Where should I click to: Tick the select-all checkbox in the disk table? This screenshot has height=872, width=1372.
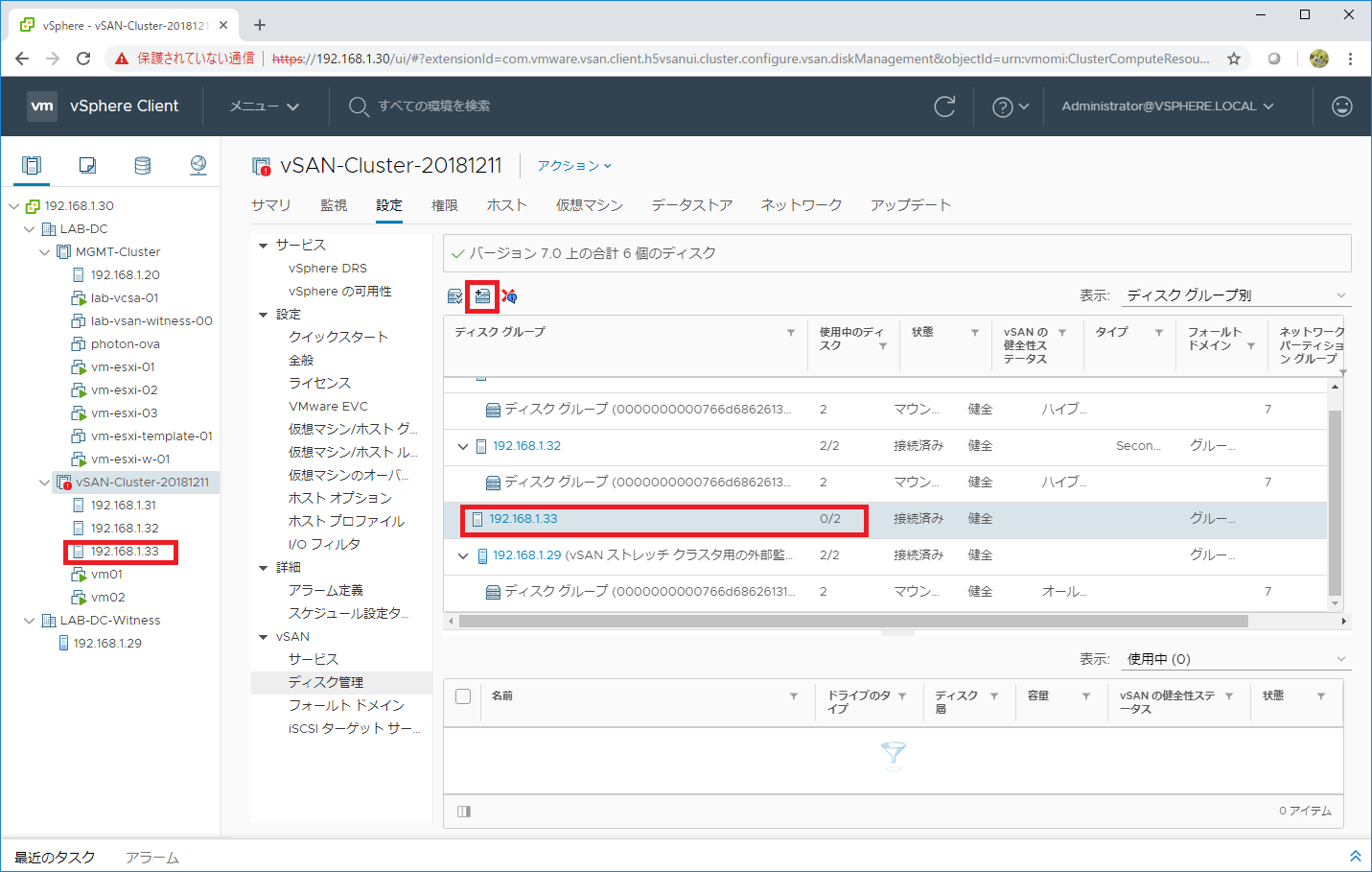463,696
